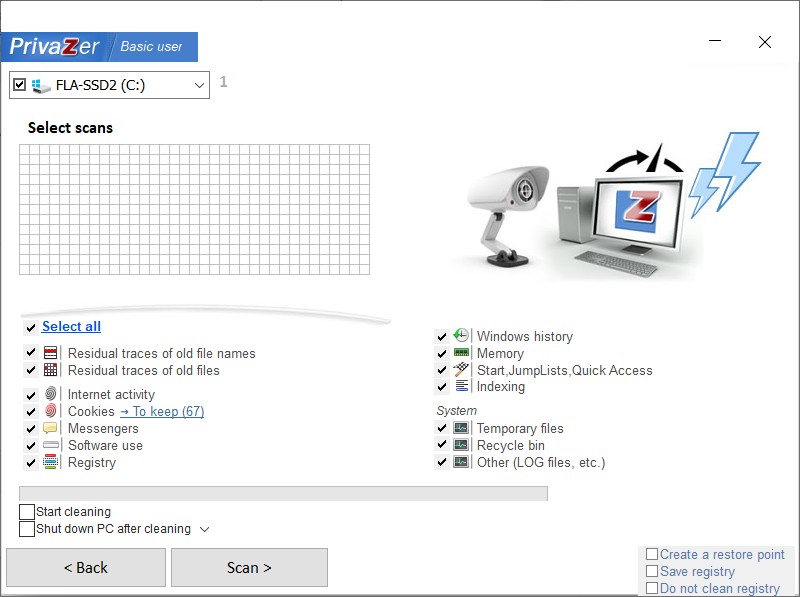Uncheck Residual traces of old file names

pyautogui.click(x=31, y=353)
